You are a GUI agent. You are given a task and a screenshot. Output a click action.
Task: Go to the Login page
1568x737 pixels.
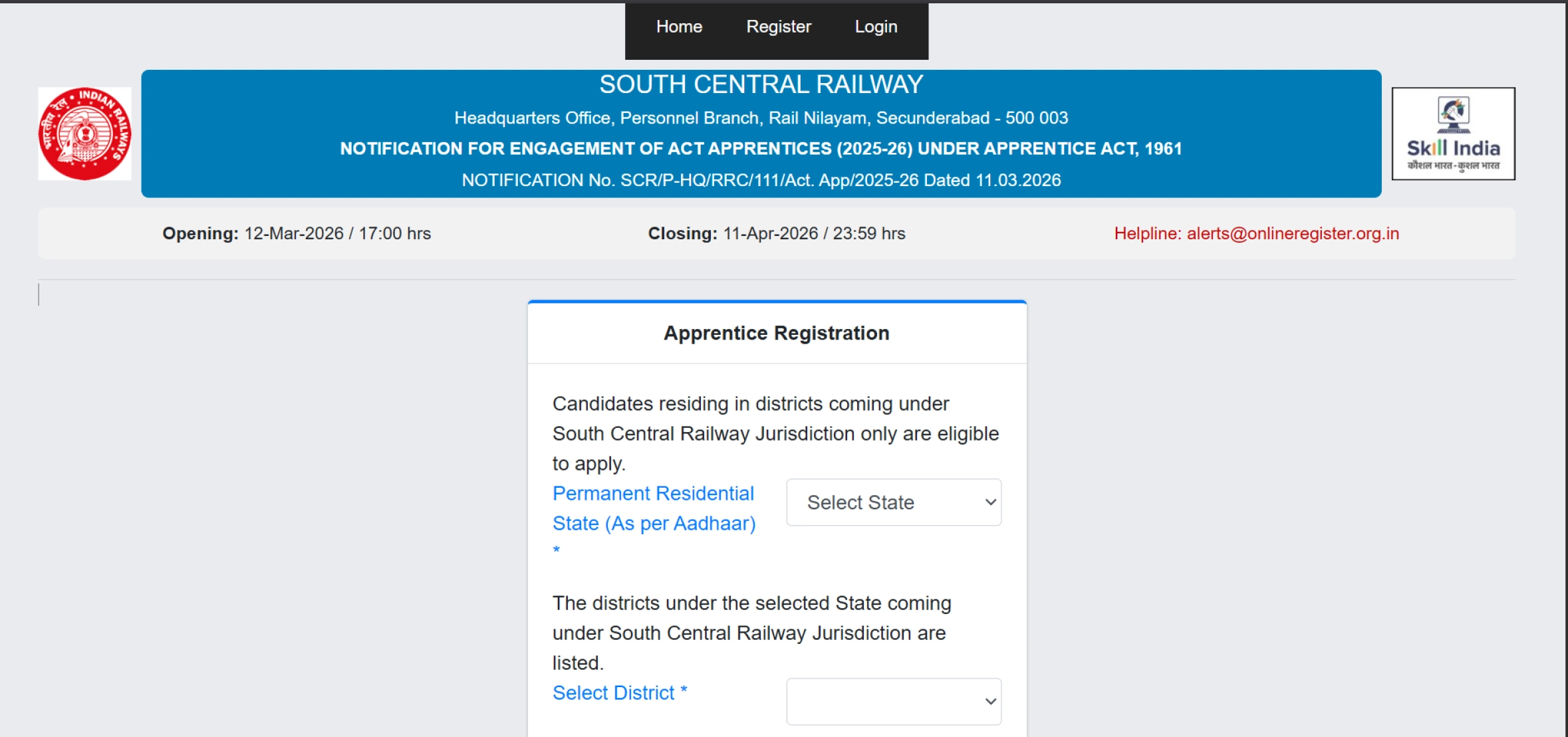(875, 27)
